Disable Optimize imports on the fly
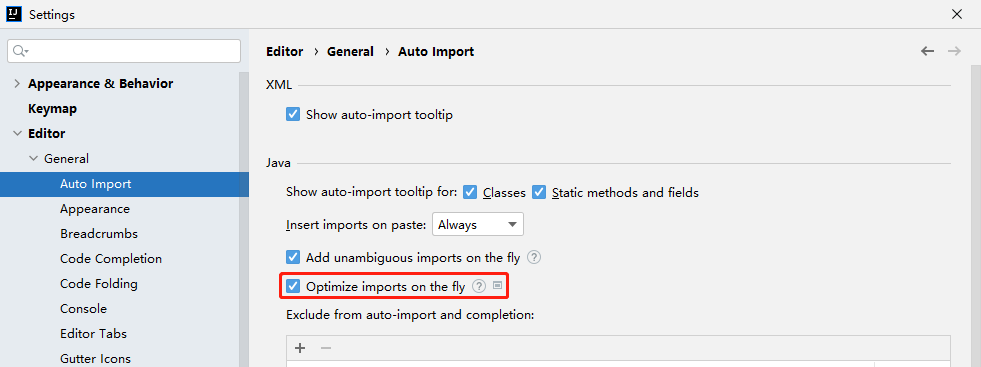Screen dimensions: 981x367 tap(293, 286)
